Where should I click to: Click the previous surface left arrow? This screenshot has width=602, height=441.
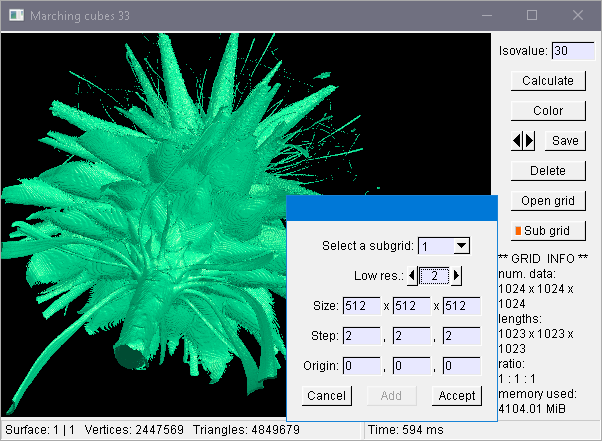[517, 141]
